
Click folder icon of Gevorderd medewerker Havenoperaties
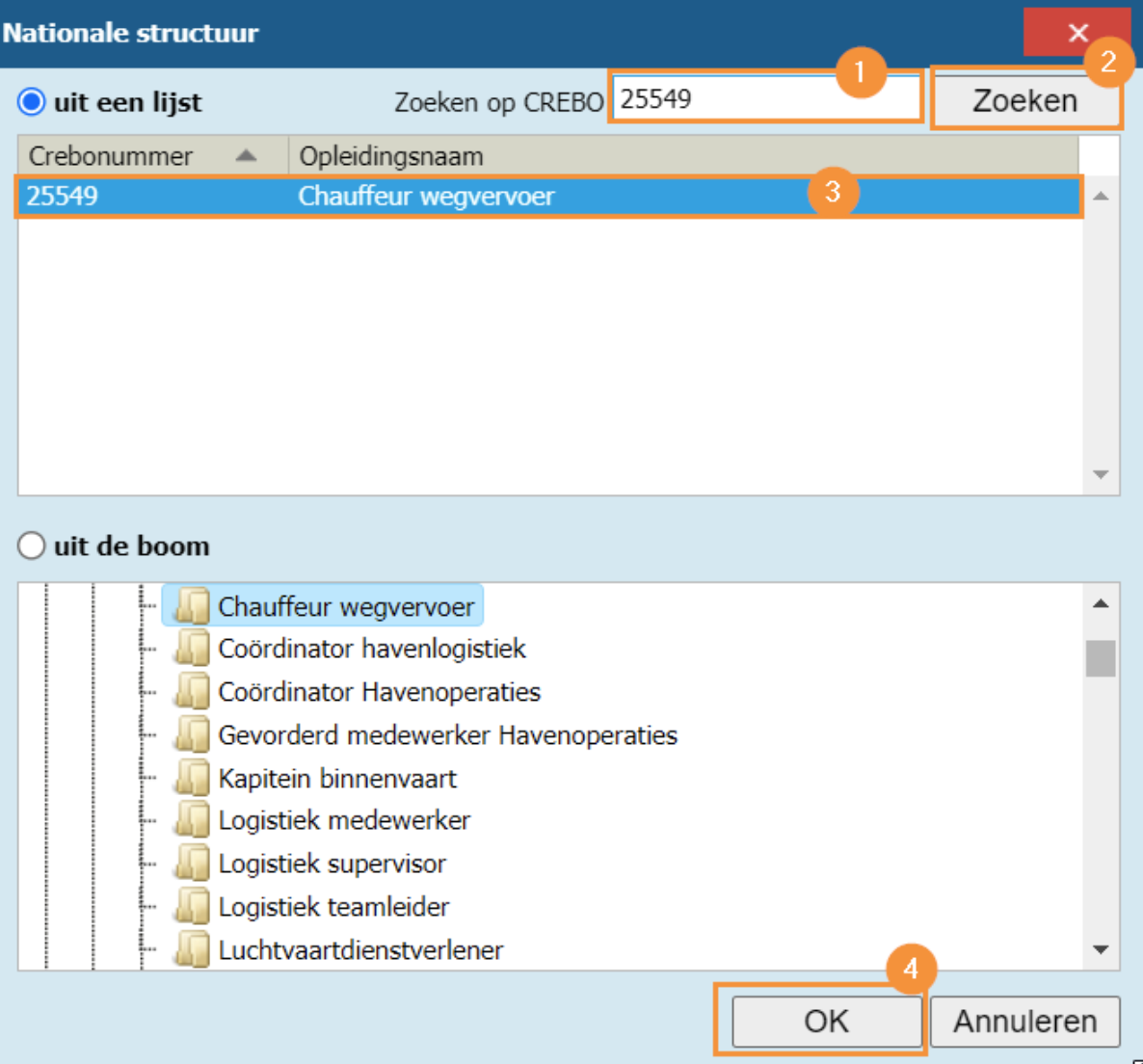tap(192, 735)
